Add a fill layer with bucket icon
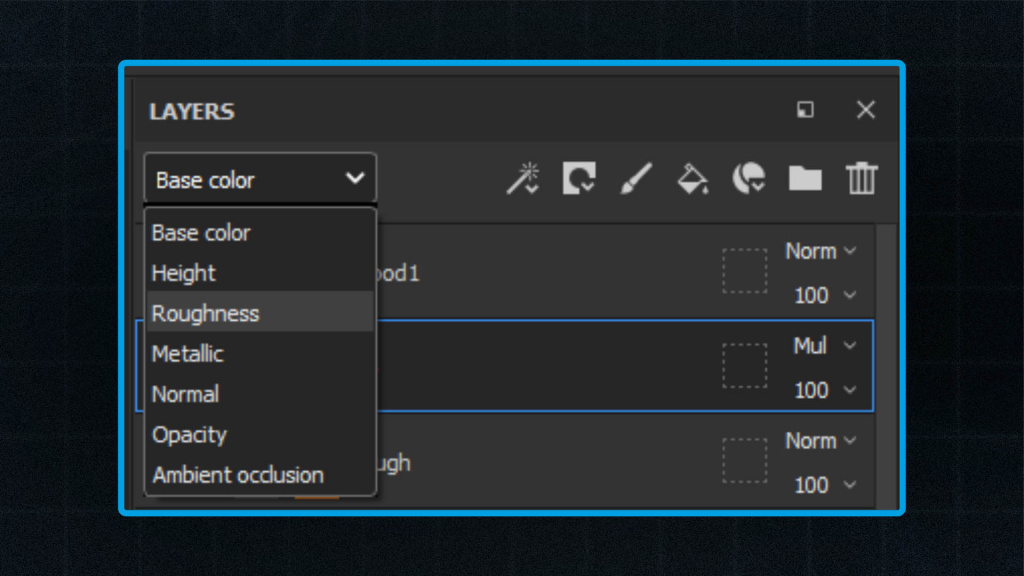1024x576 pixels. pyautogui.click(x=692, y=178)
